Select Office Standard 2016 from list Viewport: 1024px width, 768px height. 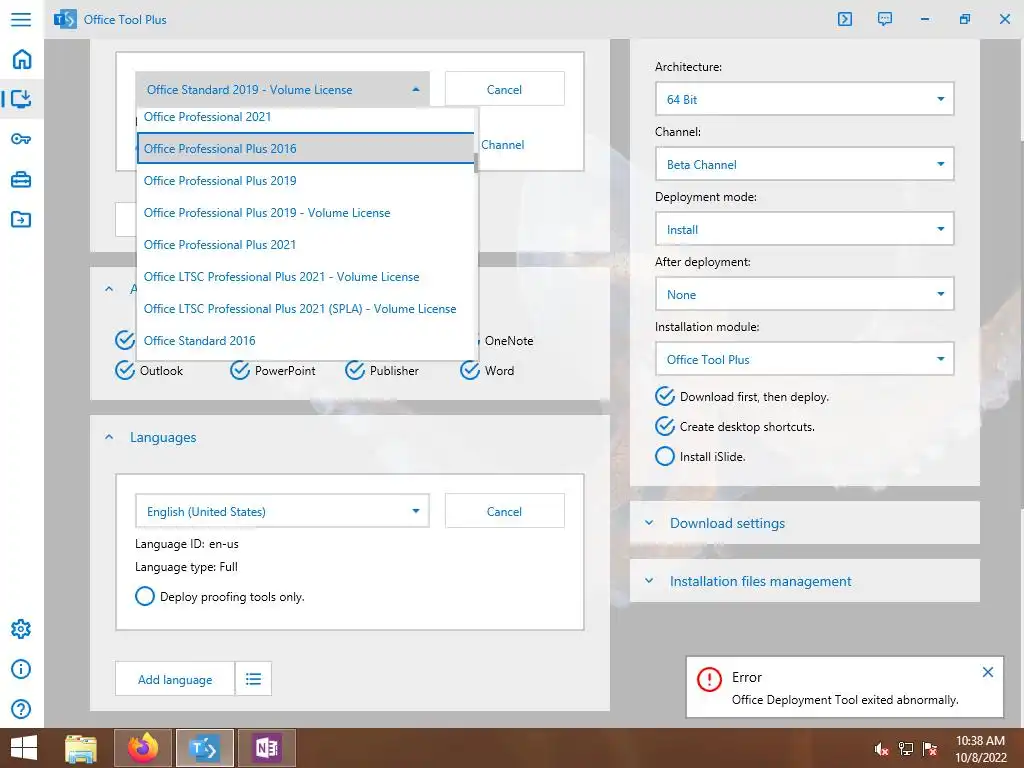[306, 340]
